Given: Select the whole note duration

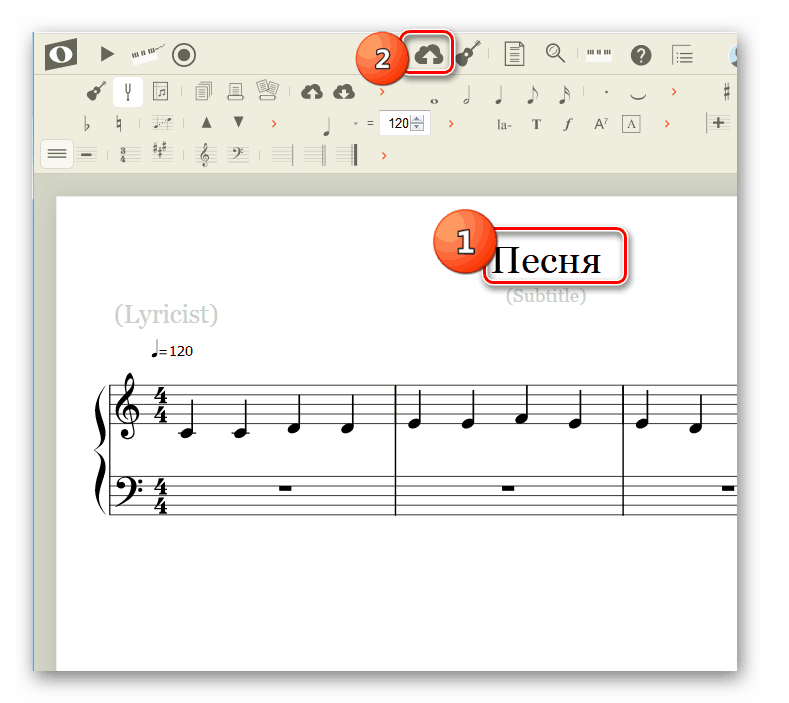Looking at the screenshot, I should pyautogui.click(x=434, y=101).
